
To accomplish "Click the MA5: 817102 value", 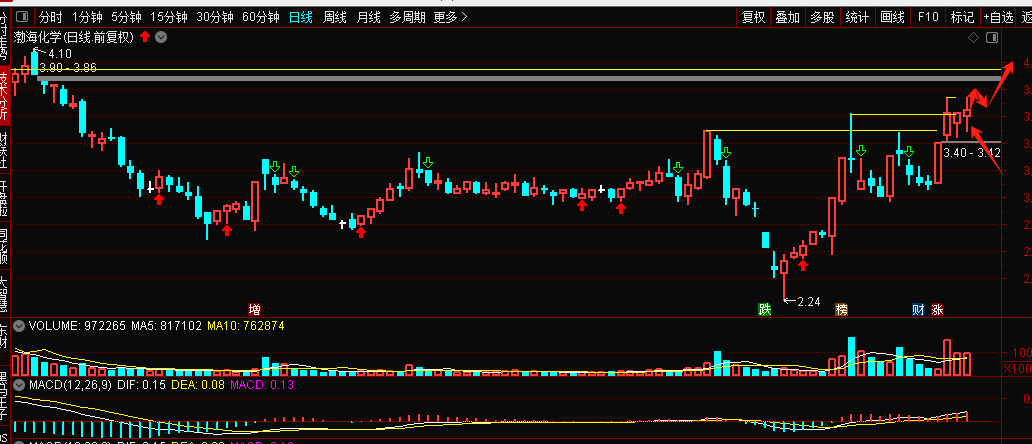I will pyautogui.click(x=166, y=326).
